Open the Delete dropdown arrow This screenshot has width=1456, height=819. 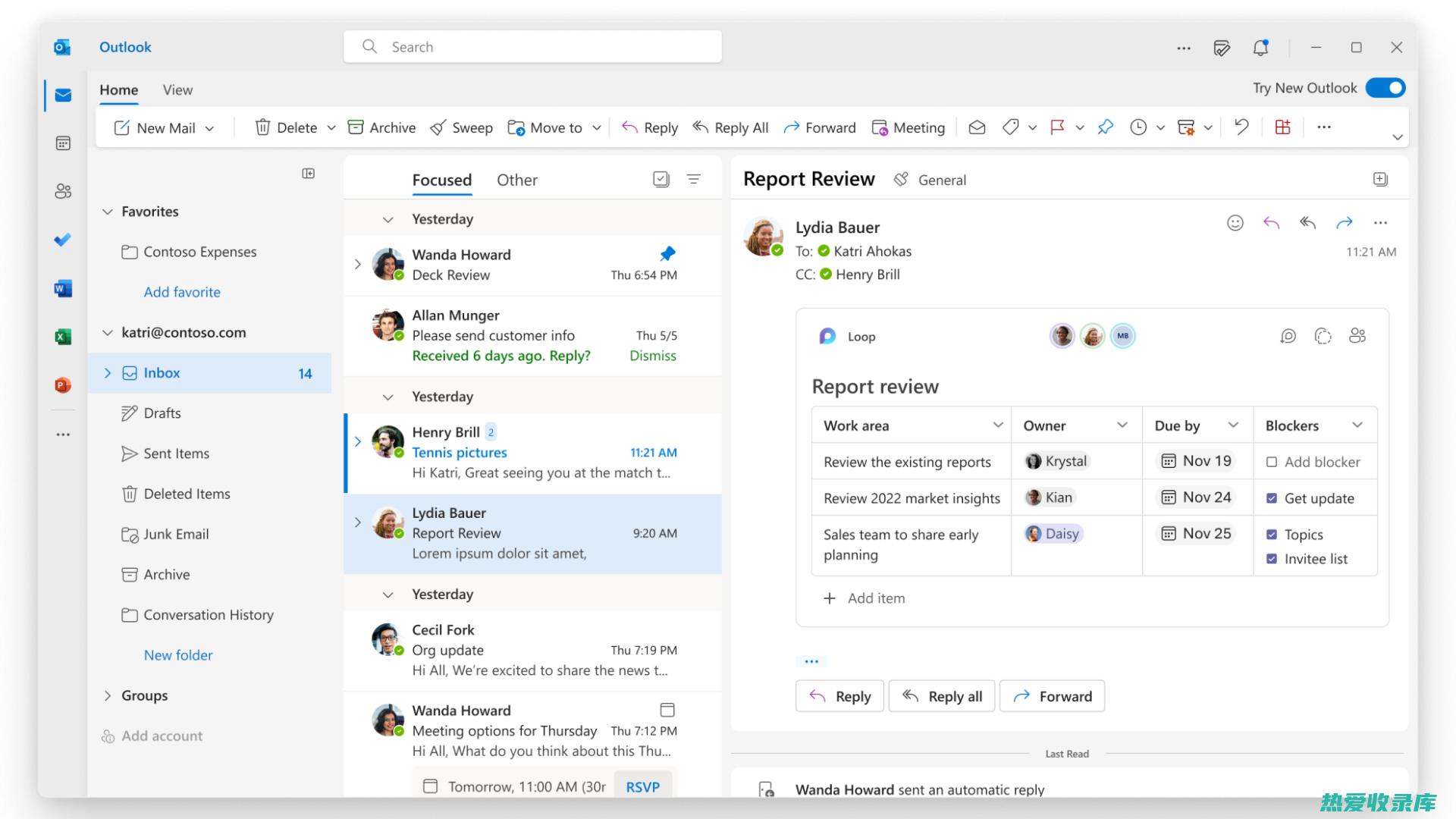[331, 128]
